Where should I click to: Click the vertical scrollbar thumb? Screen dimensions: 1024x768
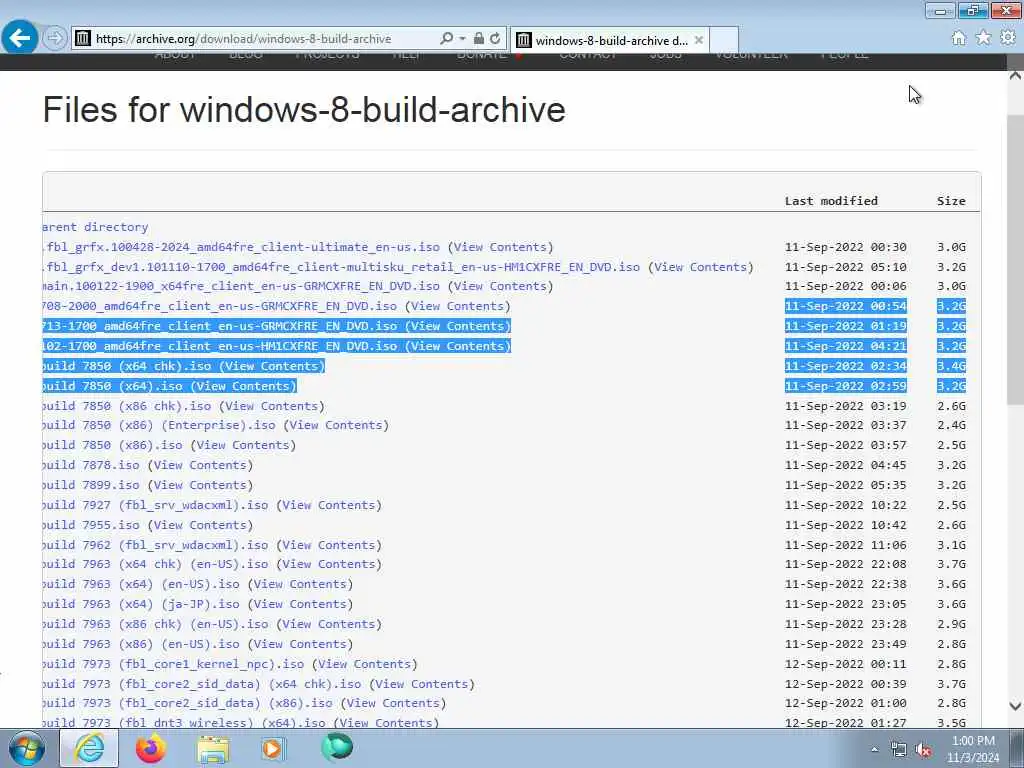pyautogui.click(x=1016, y=258)
